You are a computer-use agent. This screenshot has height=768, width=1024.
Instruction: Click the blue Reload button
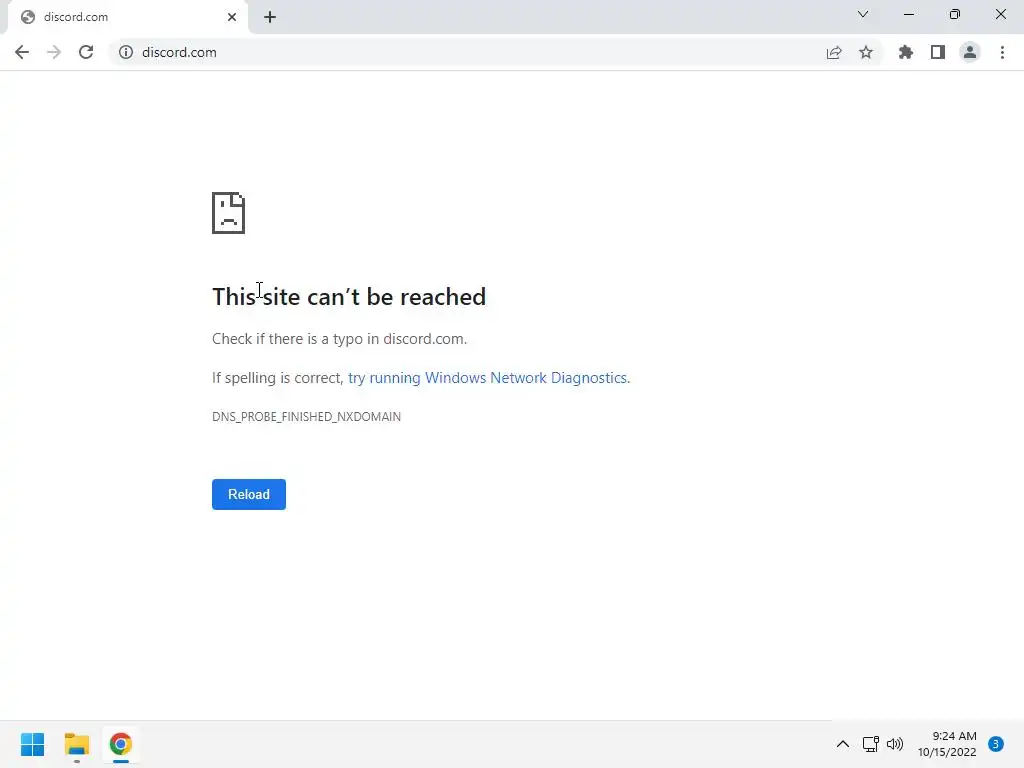(249, 494)
